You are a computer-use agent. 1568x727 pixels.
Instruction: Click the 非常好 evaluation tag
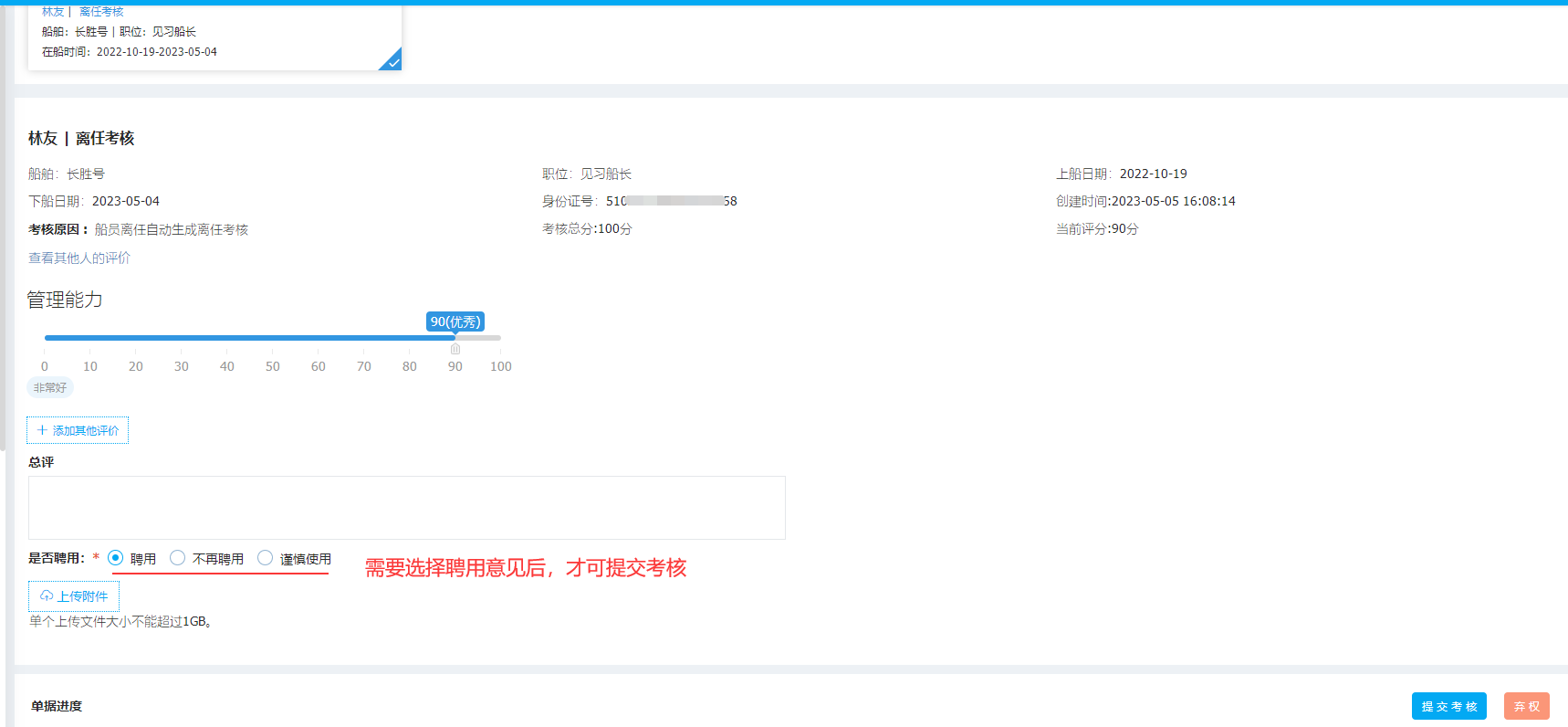50,388
